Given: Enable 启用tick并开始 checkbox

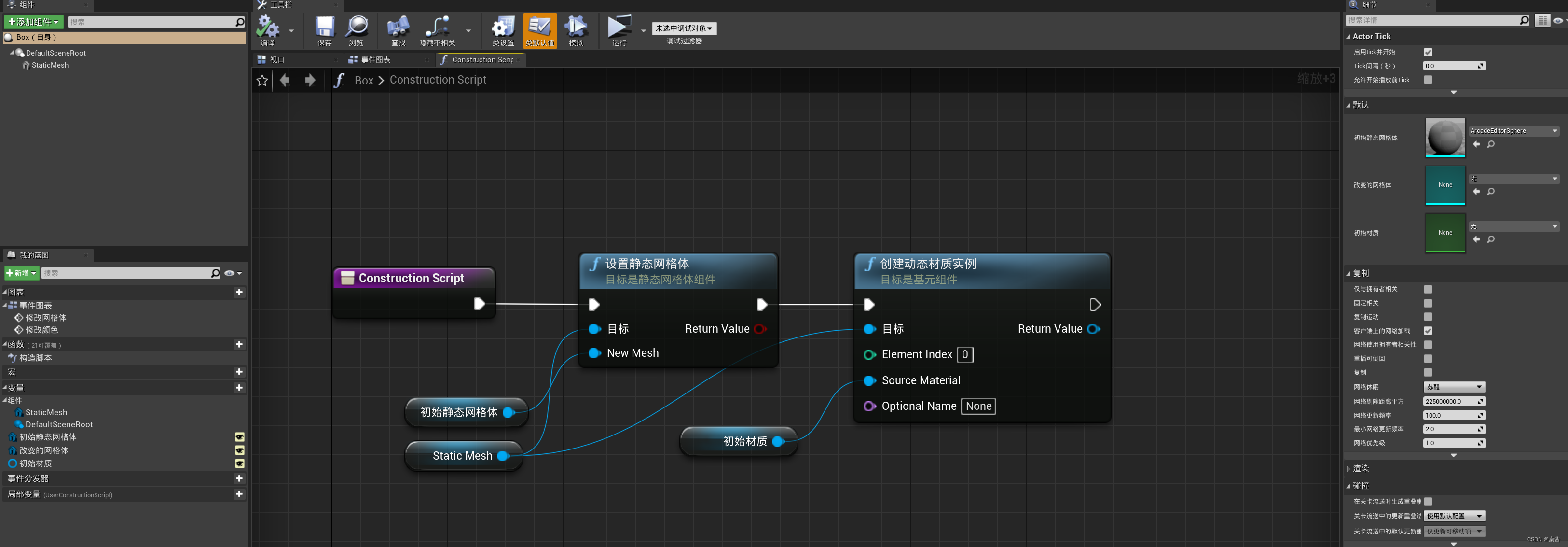Looking at the screenshot, I should (x=1428, y=52).
